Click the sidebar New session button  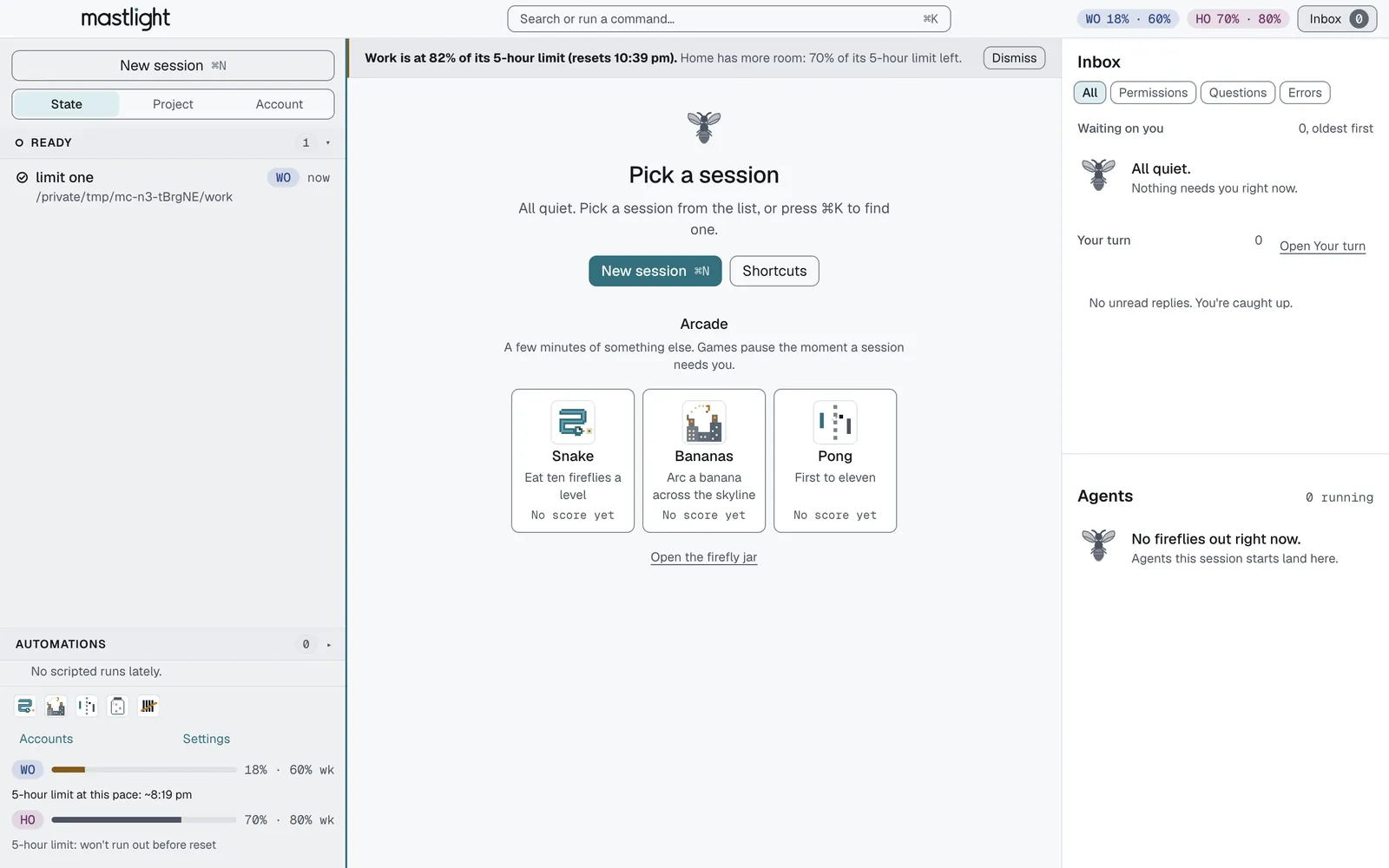point(173,66)
